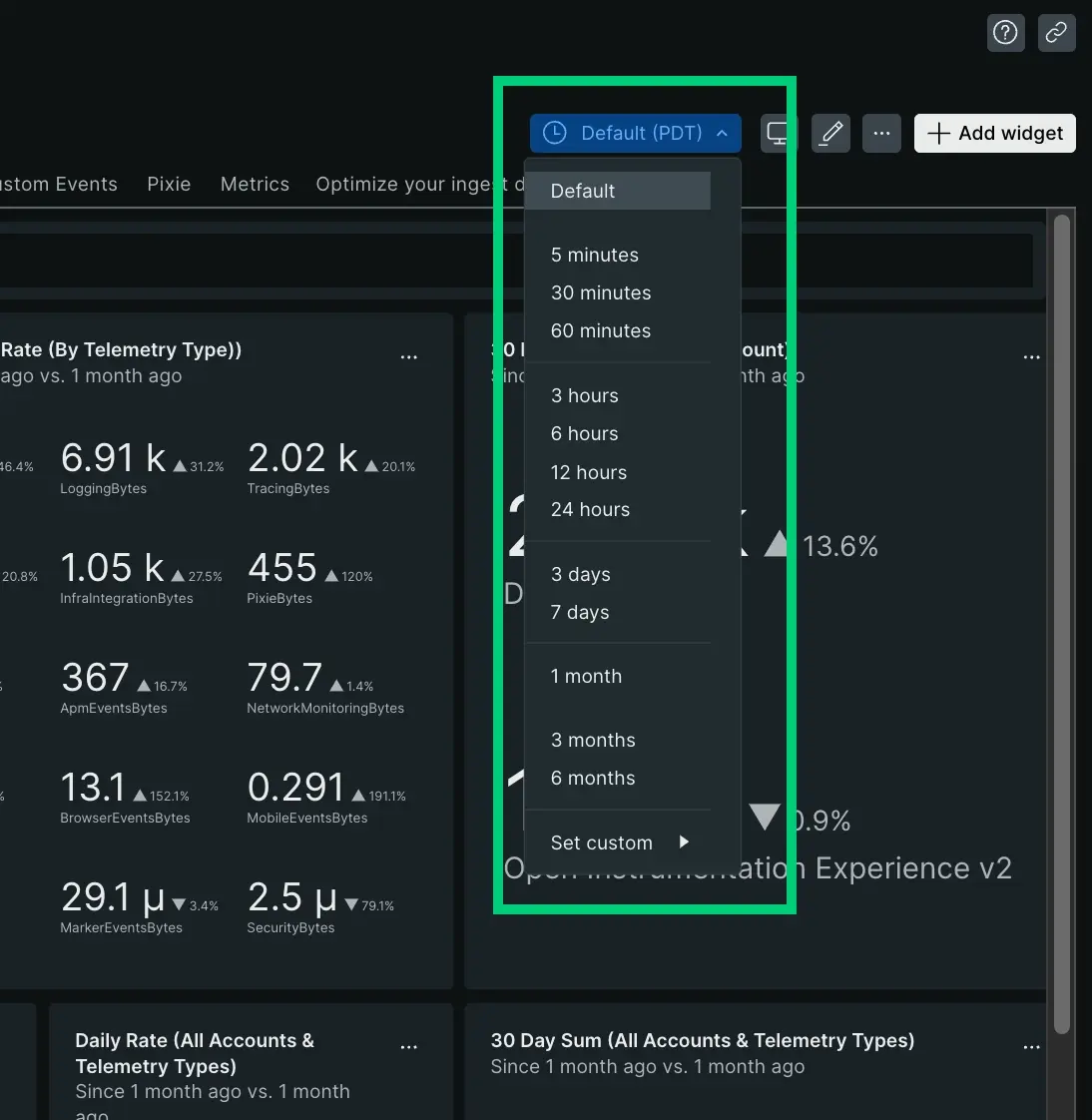Switch to the Pixie tab
1092x1120 pixels.
[x=169, y=185]
